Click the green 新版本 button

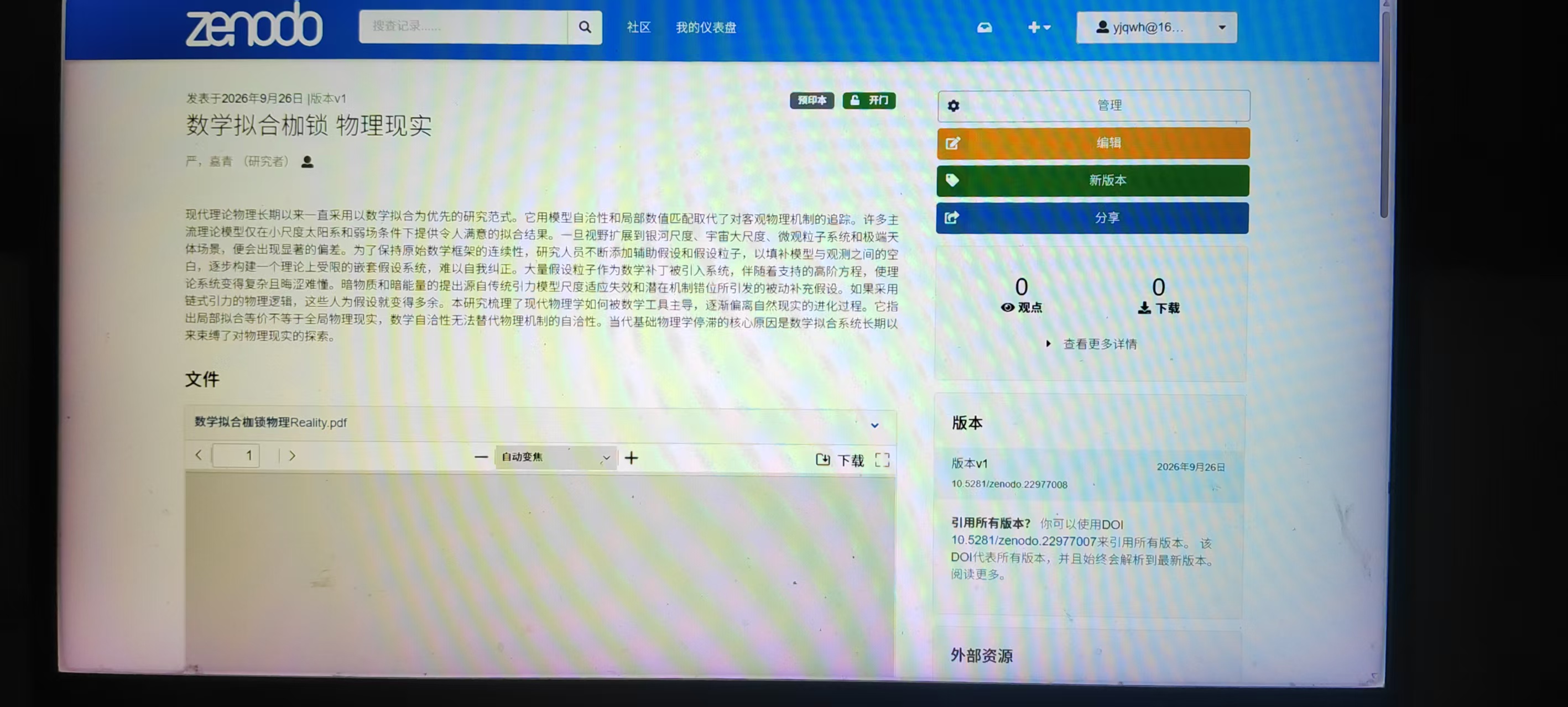(1092, 181)
